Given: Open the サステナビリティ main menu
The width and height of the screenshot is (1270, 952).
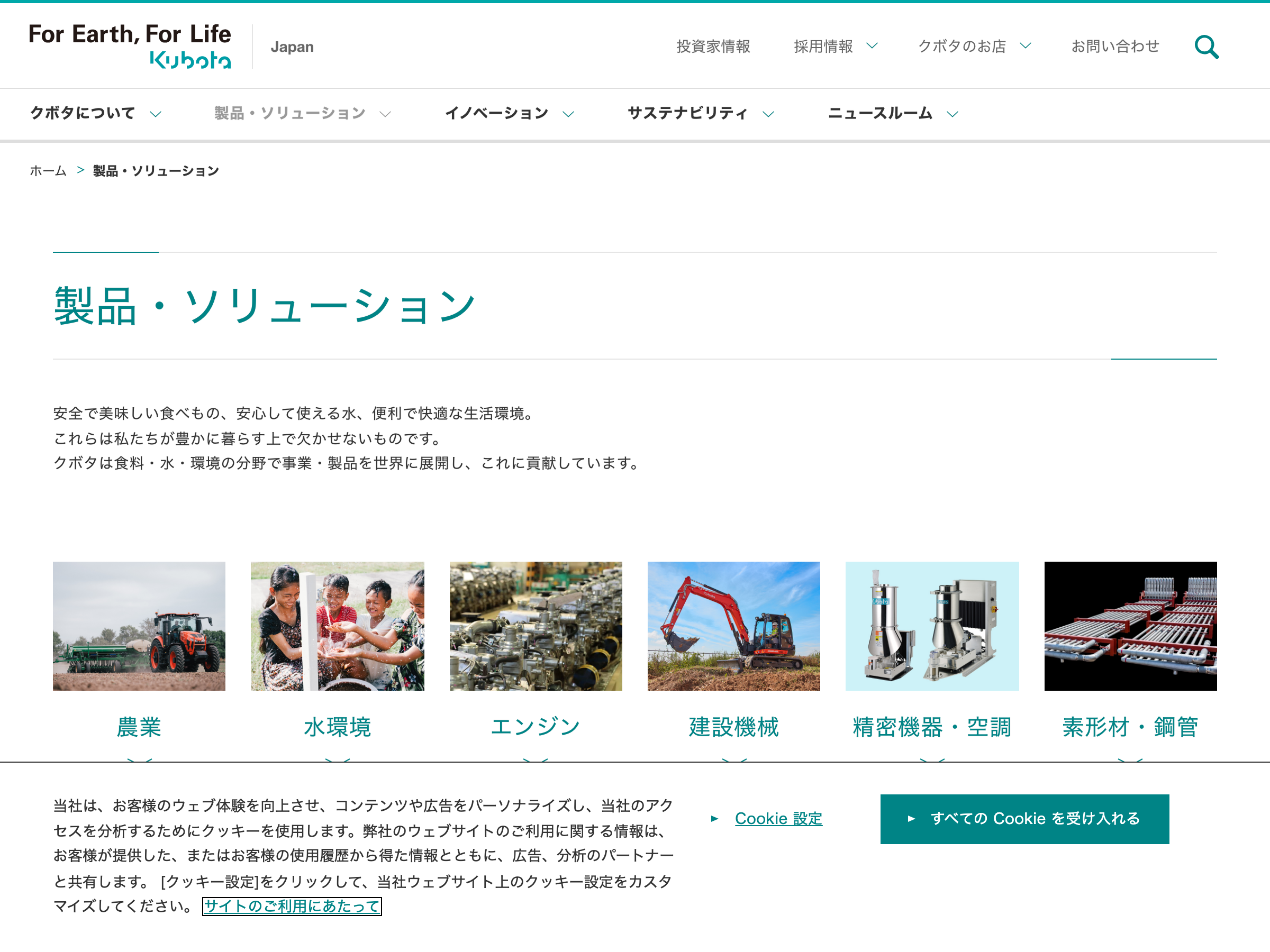Looking at the screenshot, I should pyautogui.click(x=688, y=114).
